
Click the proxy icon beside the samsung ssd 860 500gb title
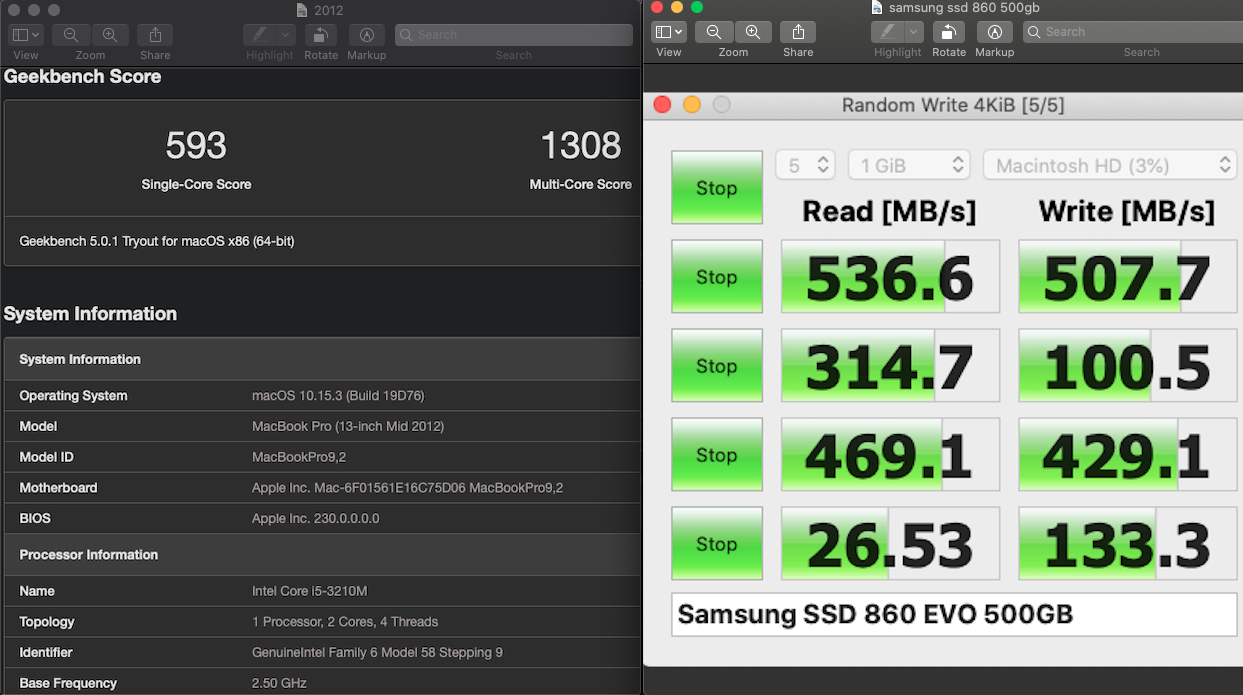pyautogui.click(x=877, y=7)
